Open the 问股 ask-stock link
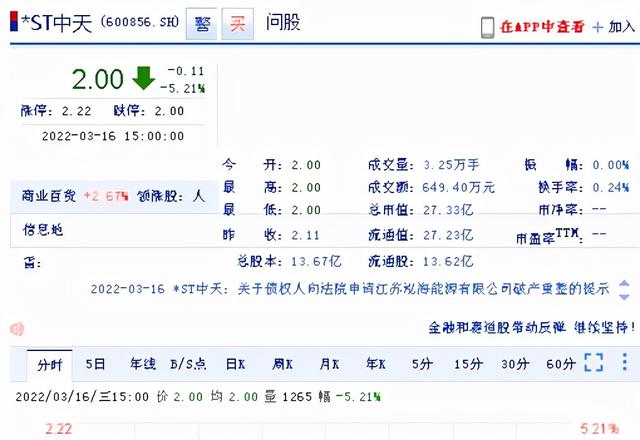Viewport: 640px width, 440px height. [283, 22]
